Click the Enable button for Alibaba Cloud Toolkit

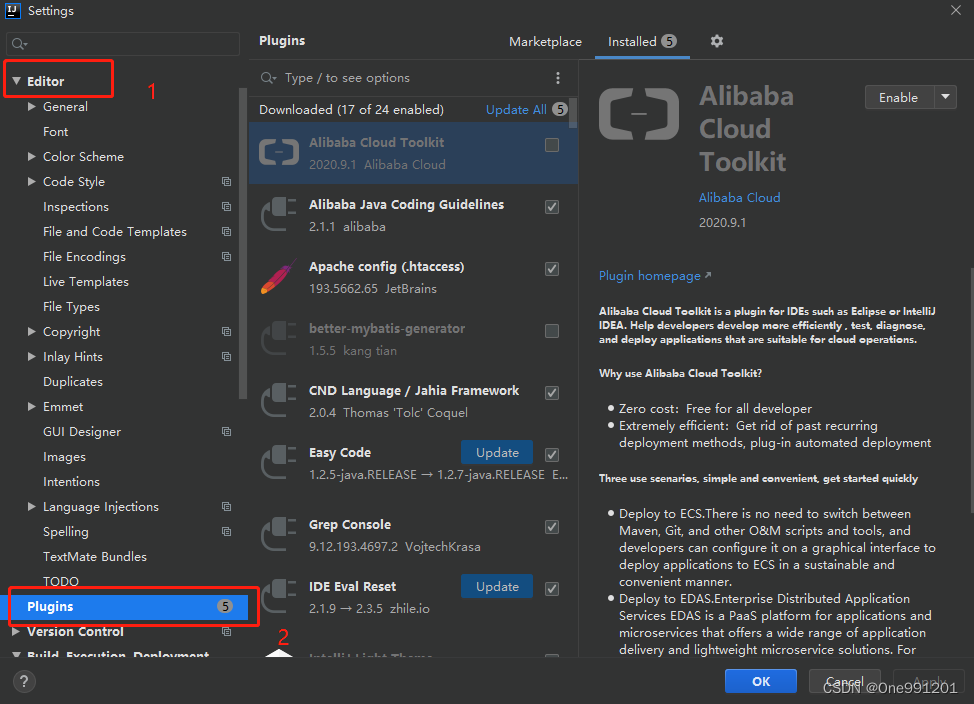click(899, 97)
